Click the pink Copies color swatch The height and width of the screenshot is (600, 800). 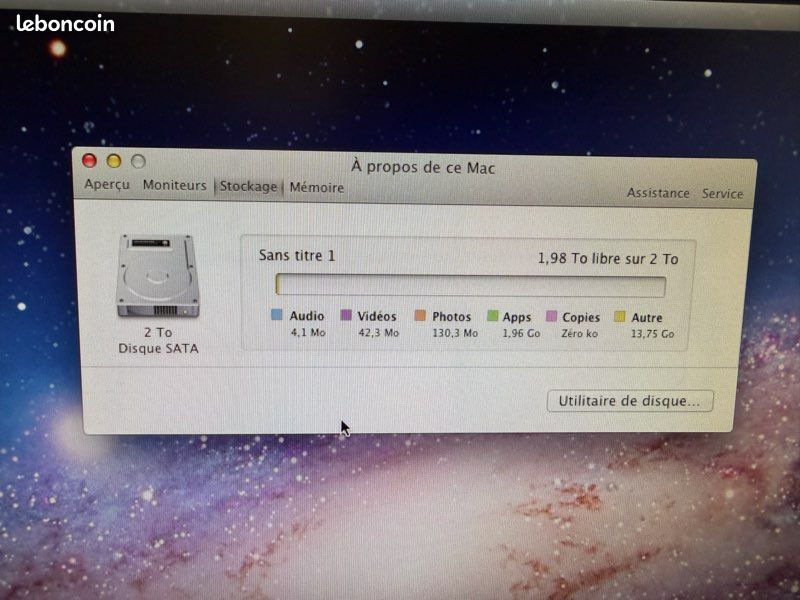click(x=551, y=316)
